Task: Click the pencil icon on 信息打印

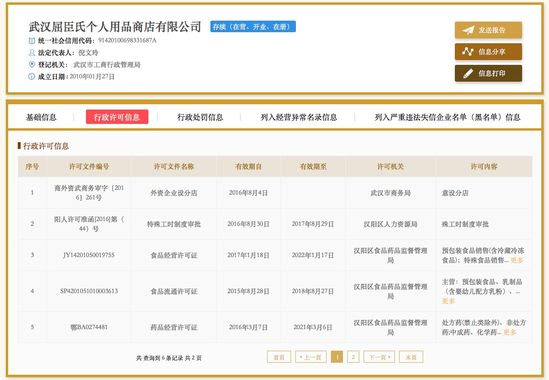Action: (468, 74)
